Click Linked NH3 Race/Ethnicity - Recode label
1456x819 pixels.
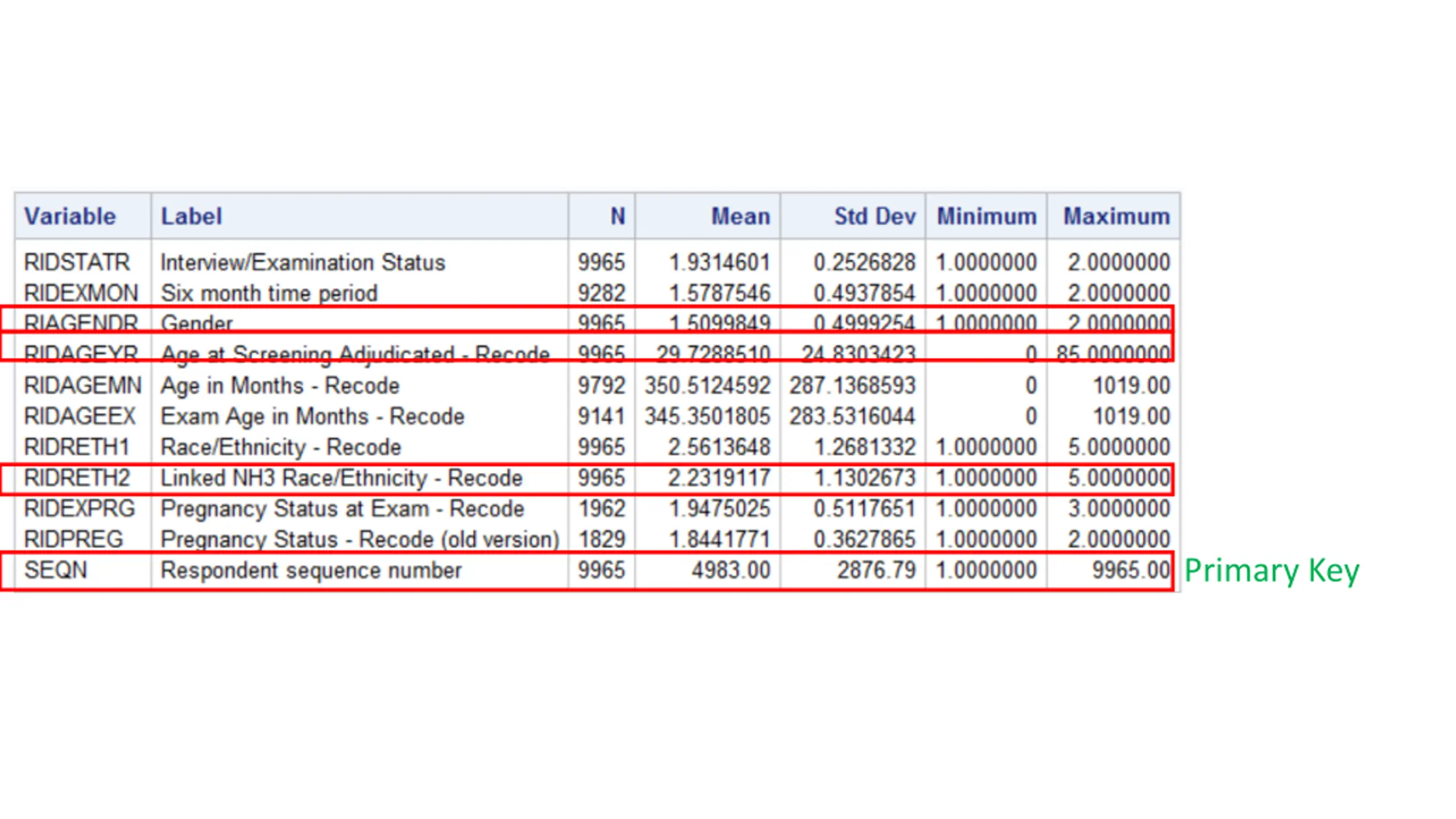pos(341,478)
